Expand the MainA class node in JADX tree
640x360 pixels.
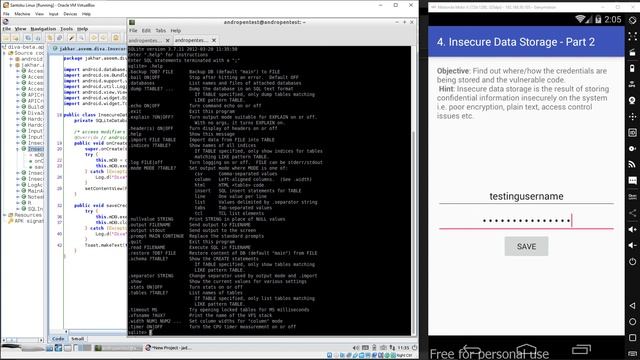tap(18, 191)
